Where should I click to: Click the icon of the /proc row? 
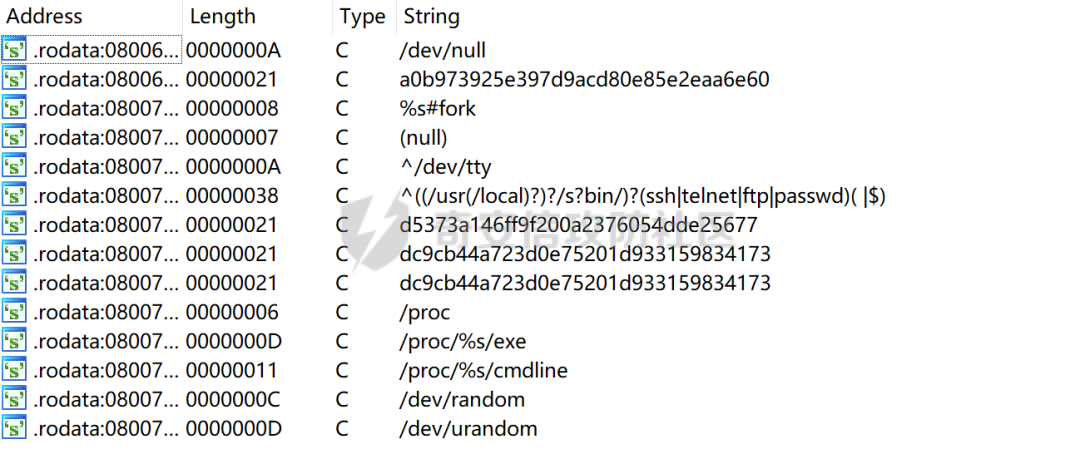[14, 312]
